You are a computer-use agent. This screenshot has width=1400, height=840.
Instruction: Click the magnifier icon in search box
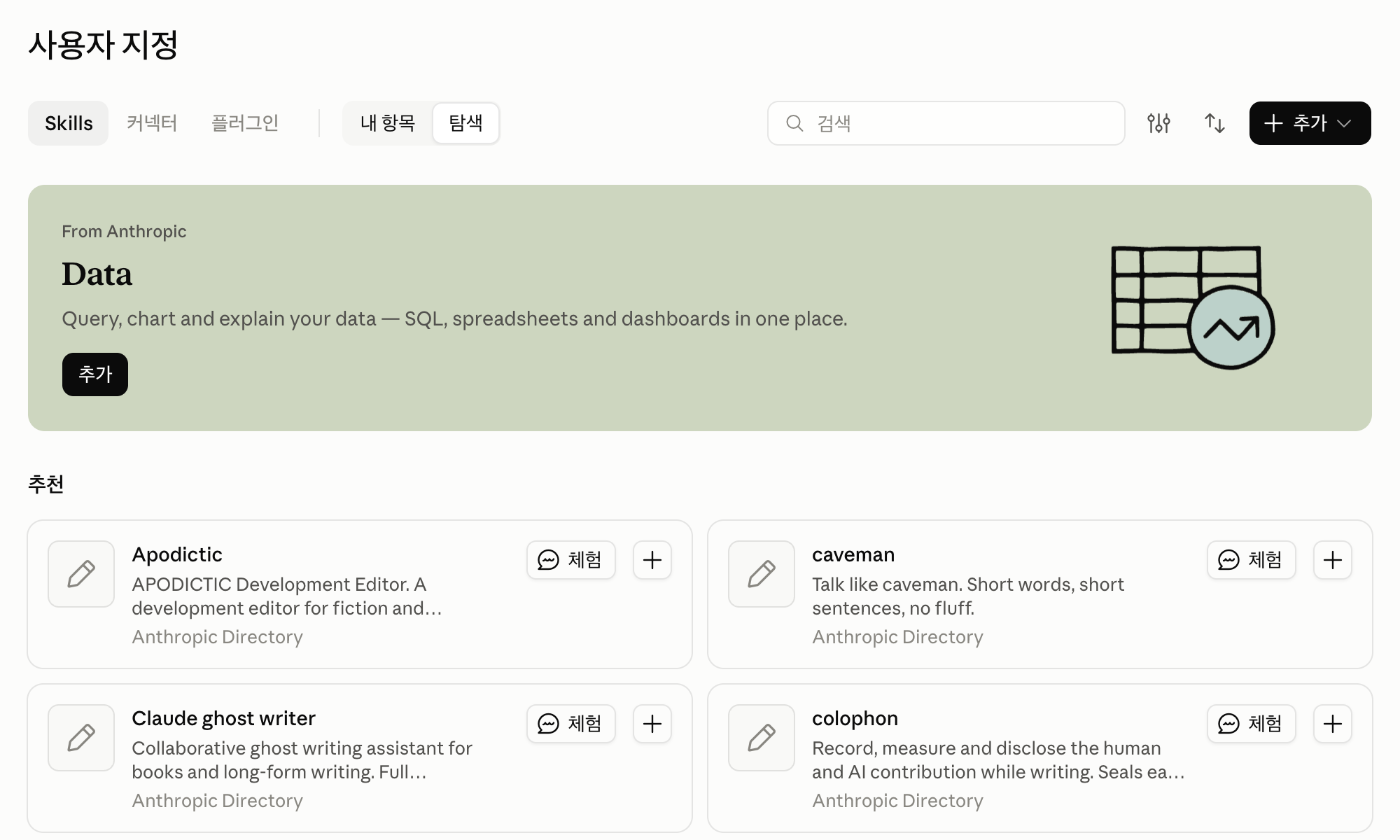795,123
